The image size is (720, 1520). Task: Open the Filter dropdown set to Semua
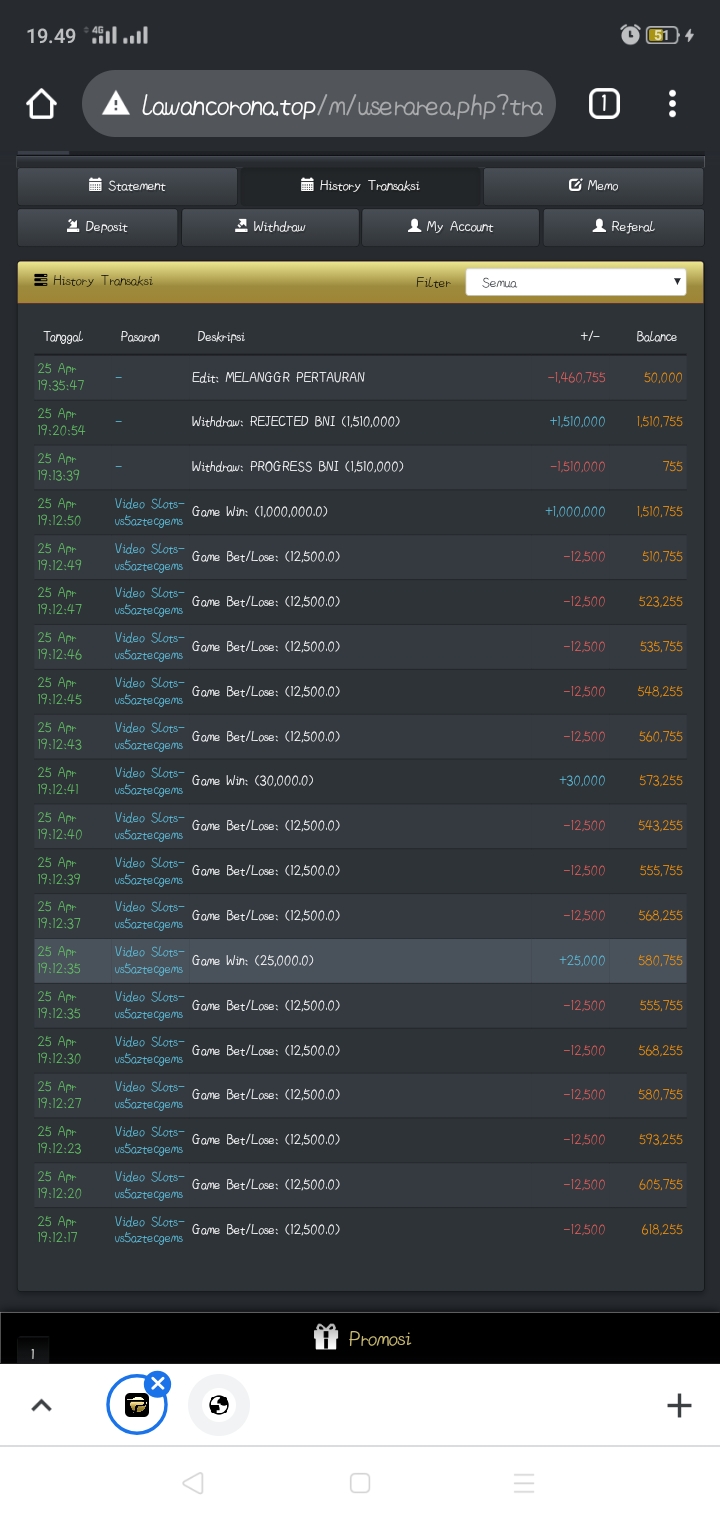[x=576, y=283]
